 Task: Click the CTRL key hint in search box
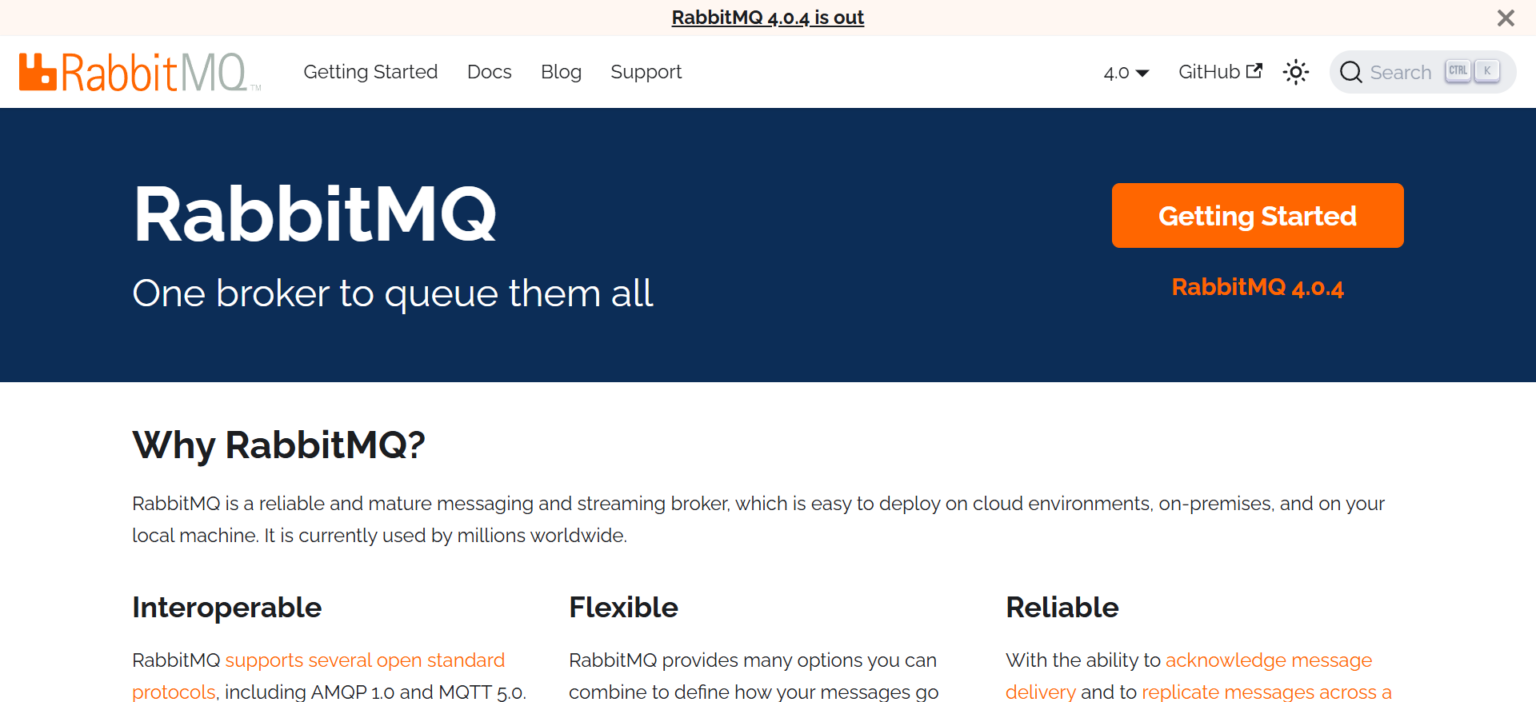pyautogui.click(x=1457, y=70)
